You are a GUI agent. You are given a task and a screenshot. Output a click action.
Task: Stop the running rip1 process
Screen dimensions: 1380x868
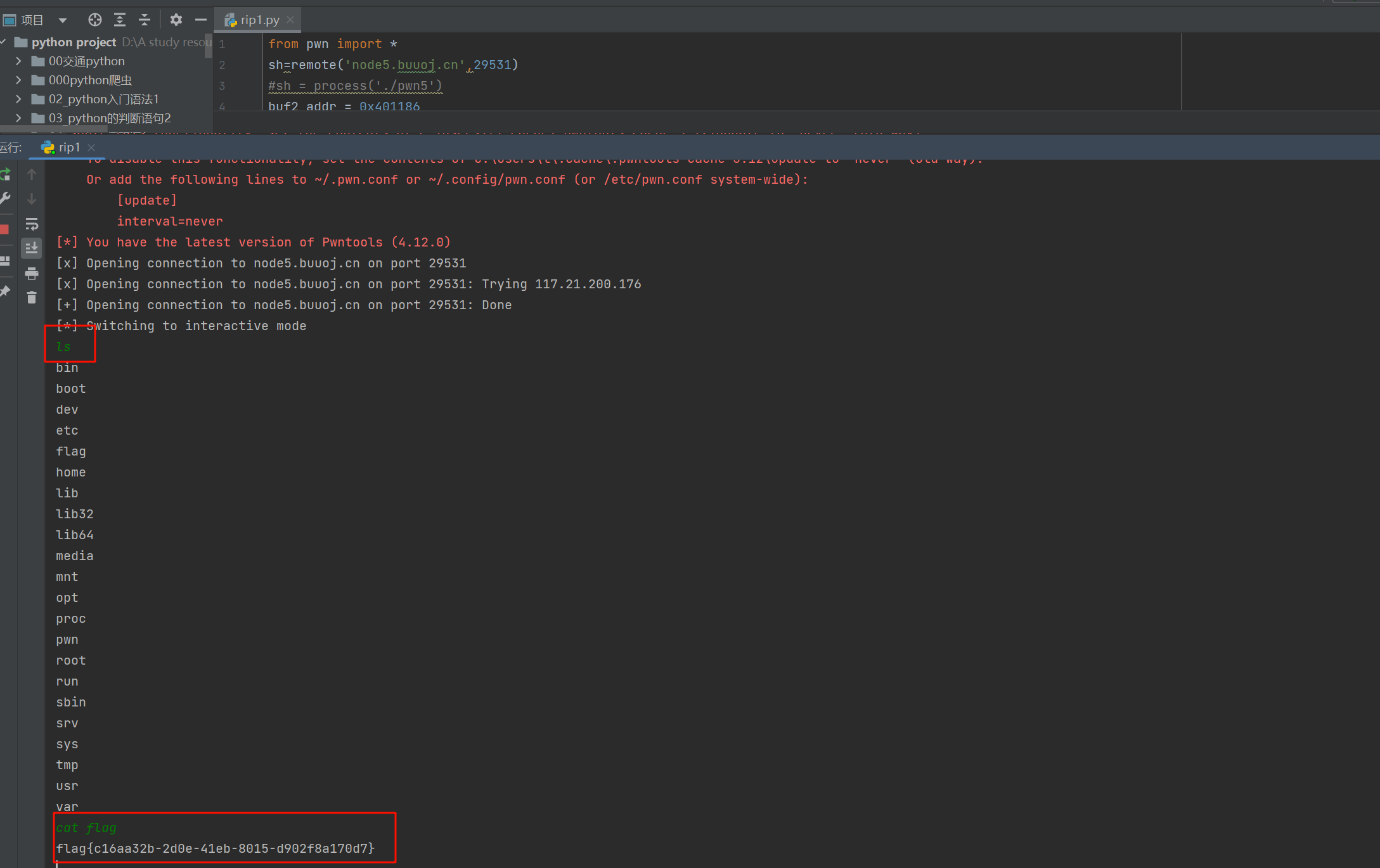point(4,229)
